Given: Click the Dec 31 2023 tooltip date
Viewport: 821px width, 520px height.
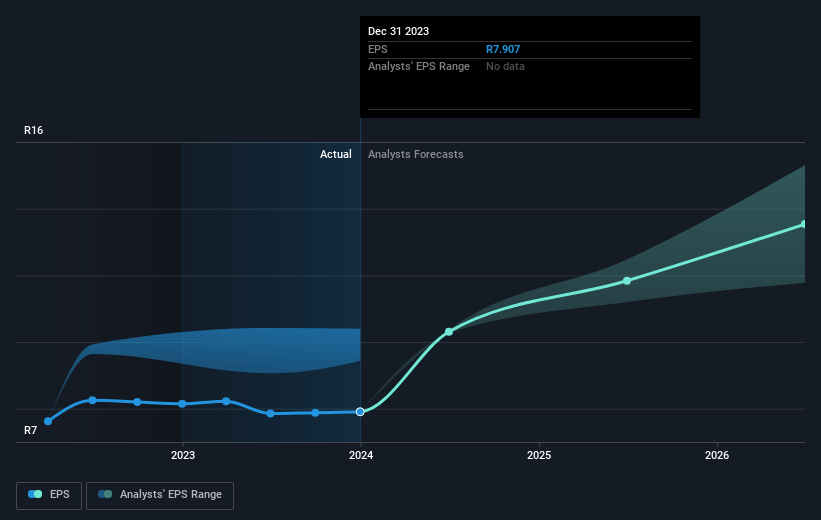Looking at the screenshot, I should point(398,31).
